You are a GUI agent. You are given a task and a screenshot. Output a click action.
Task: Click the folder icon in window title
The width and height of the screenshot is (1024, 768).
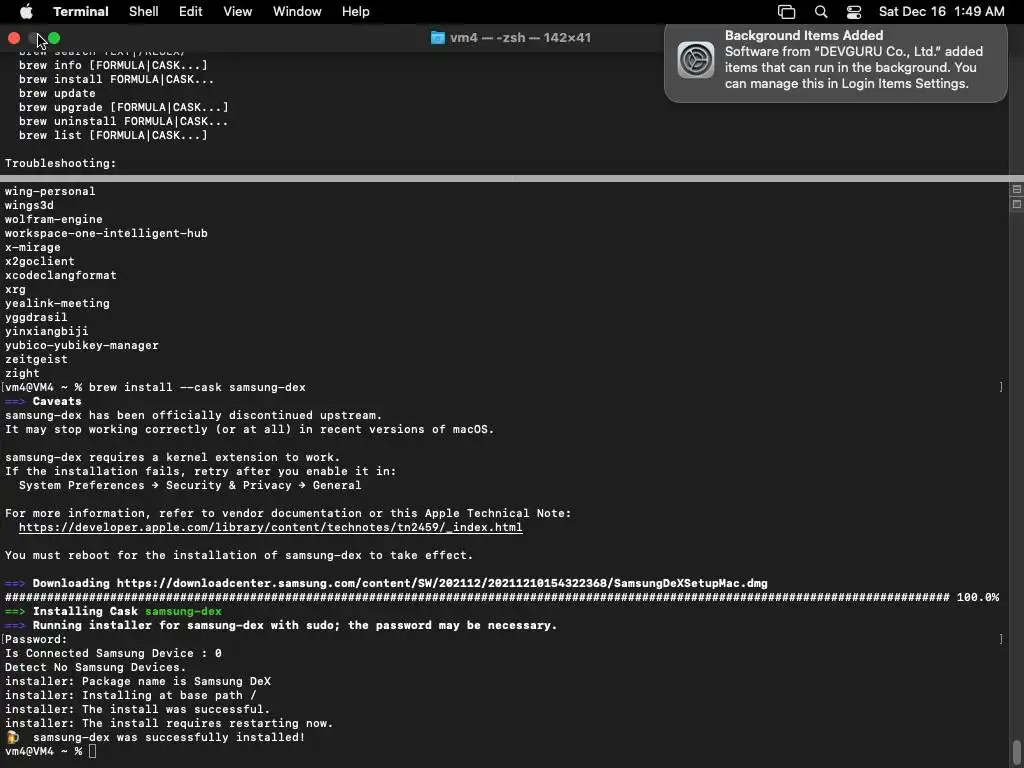(438, 38)
